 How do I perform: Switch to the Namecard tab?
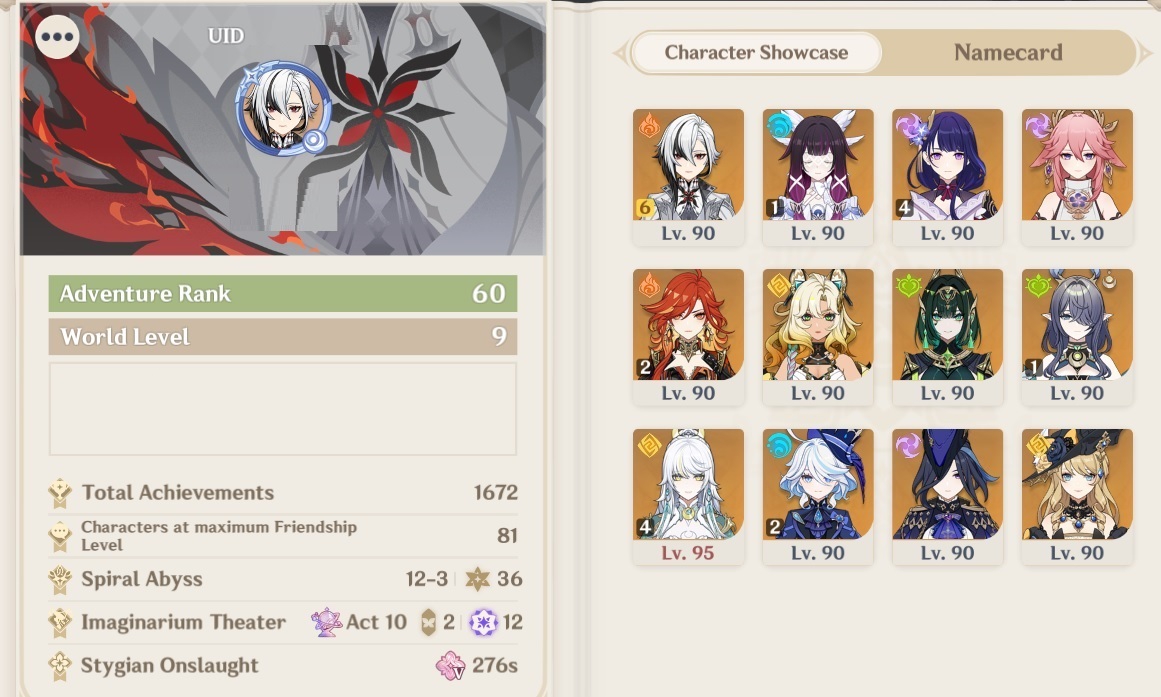pos(1008,53)
